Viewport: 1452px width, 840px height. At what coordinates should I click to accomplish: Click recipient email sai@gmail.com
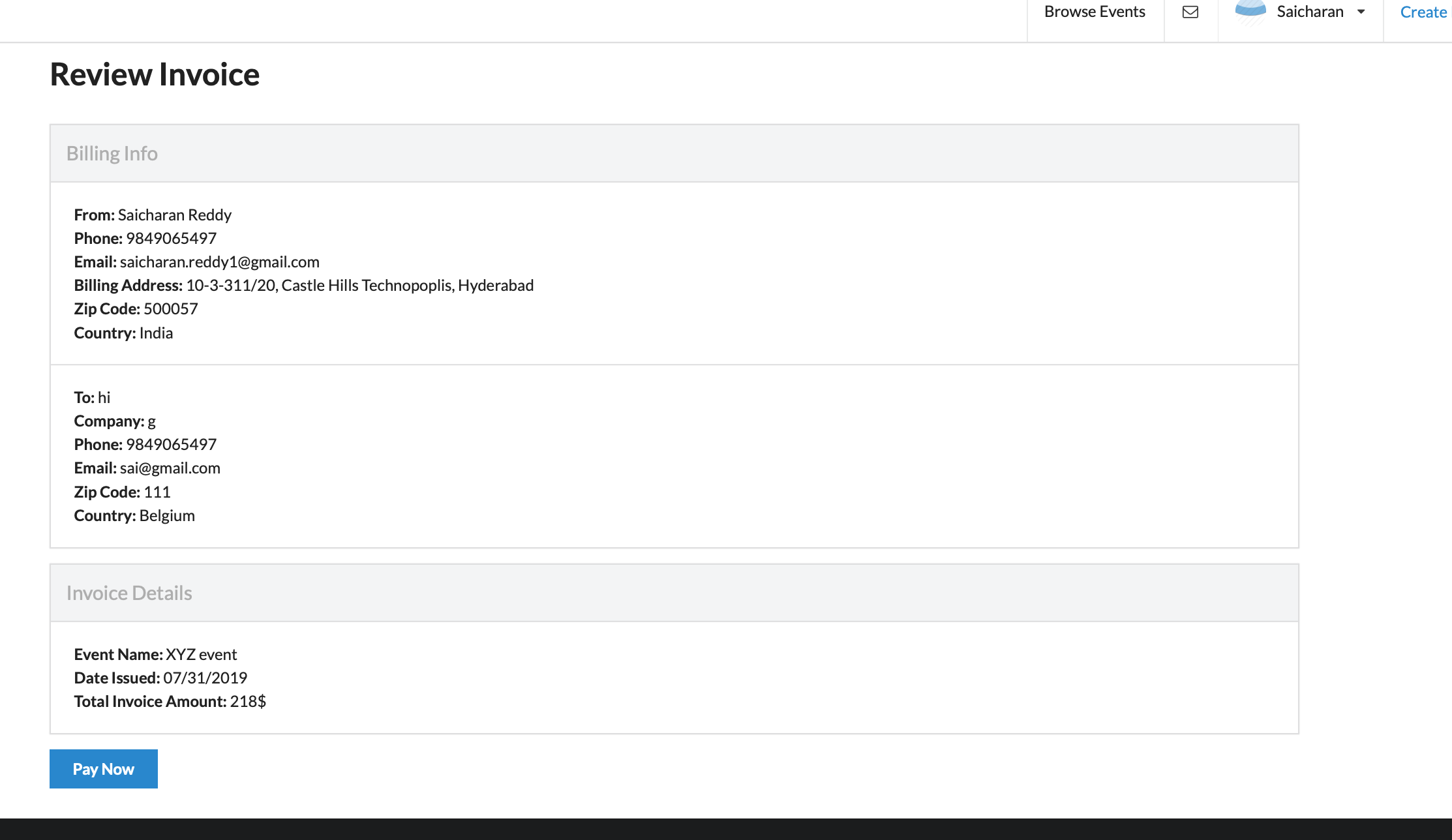(x=170, y=468)
